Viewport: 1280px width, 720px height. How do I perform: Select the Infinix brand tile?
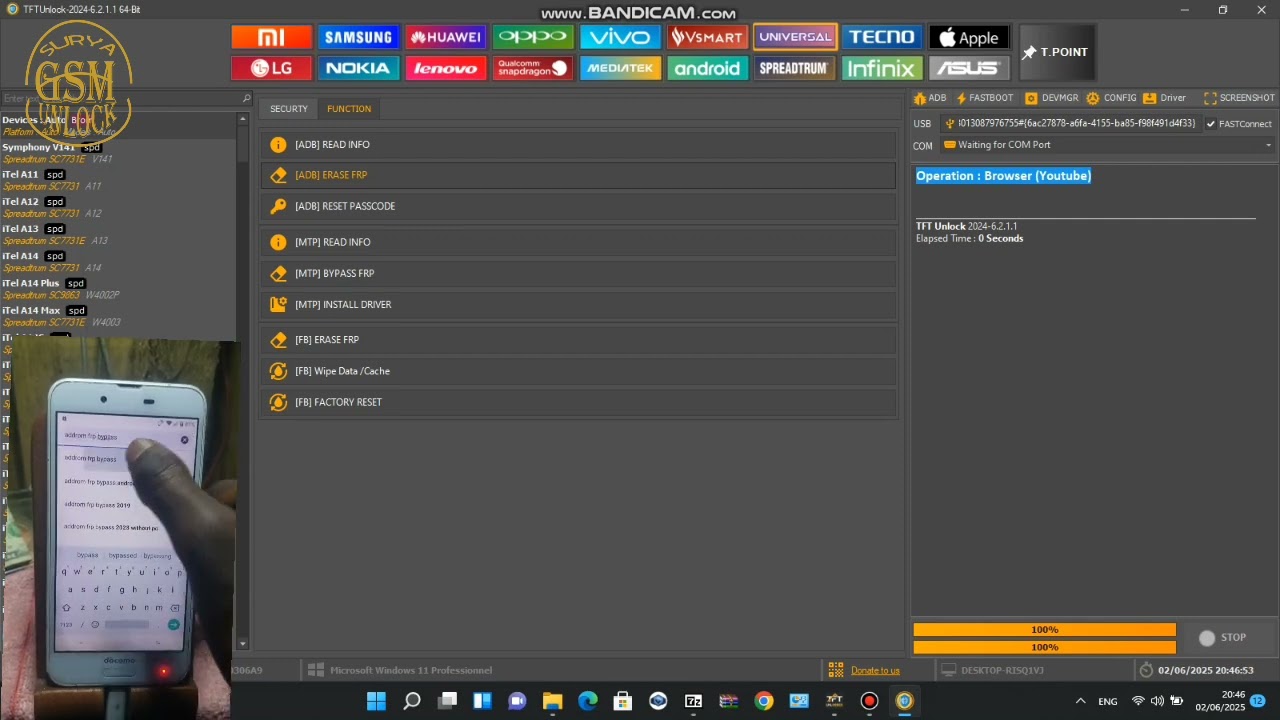pos(881,68)
